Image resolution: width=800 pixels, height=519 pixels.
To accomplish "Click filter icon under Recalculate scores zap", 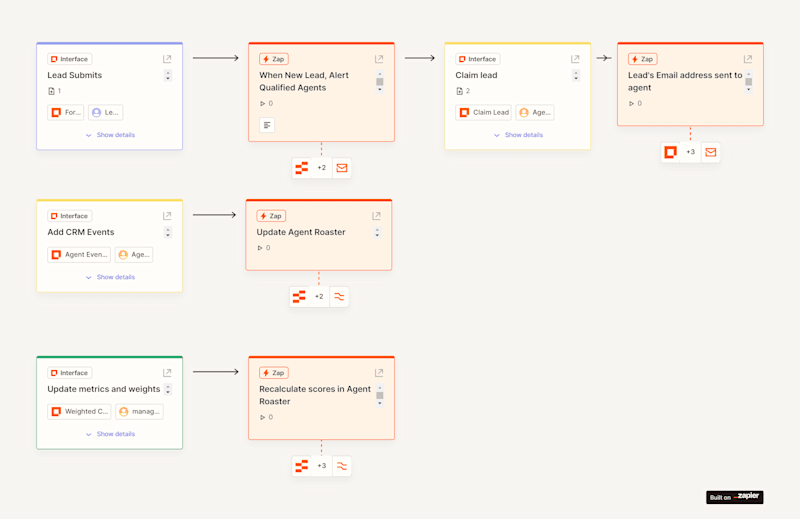I will (342, 465).
